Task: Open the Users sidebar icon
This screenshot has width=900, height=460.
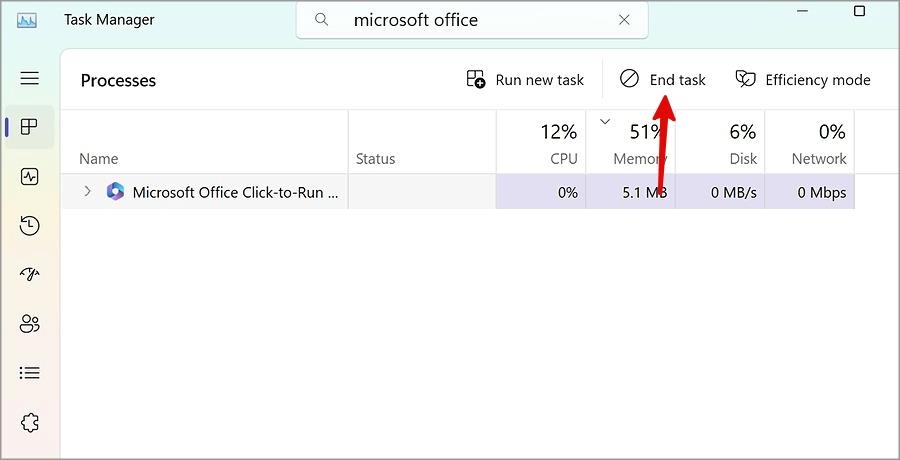Action: (29, 324)
